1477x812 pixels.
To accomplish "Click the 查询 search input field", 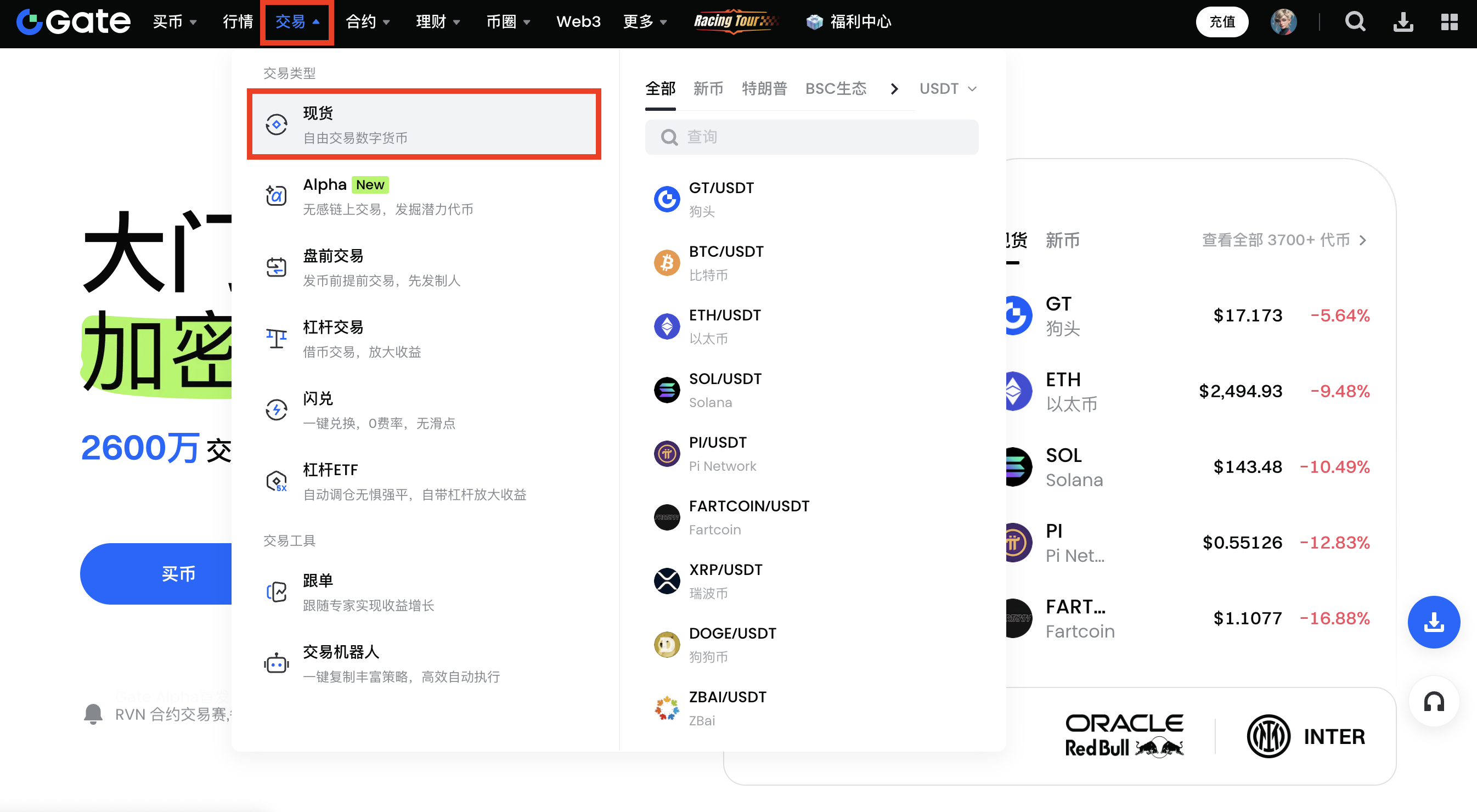I will pos(811,137).
